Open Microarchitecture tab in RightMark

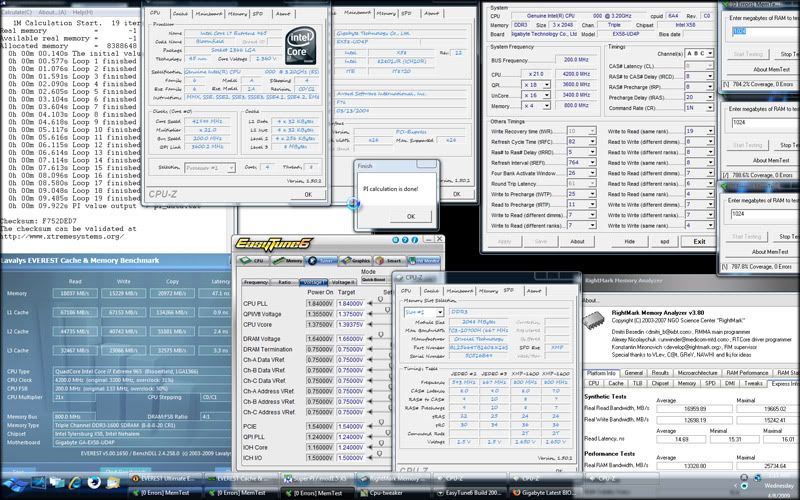697,373
